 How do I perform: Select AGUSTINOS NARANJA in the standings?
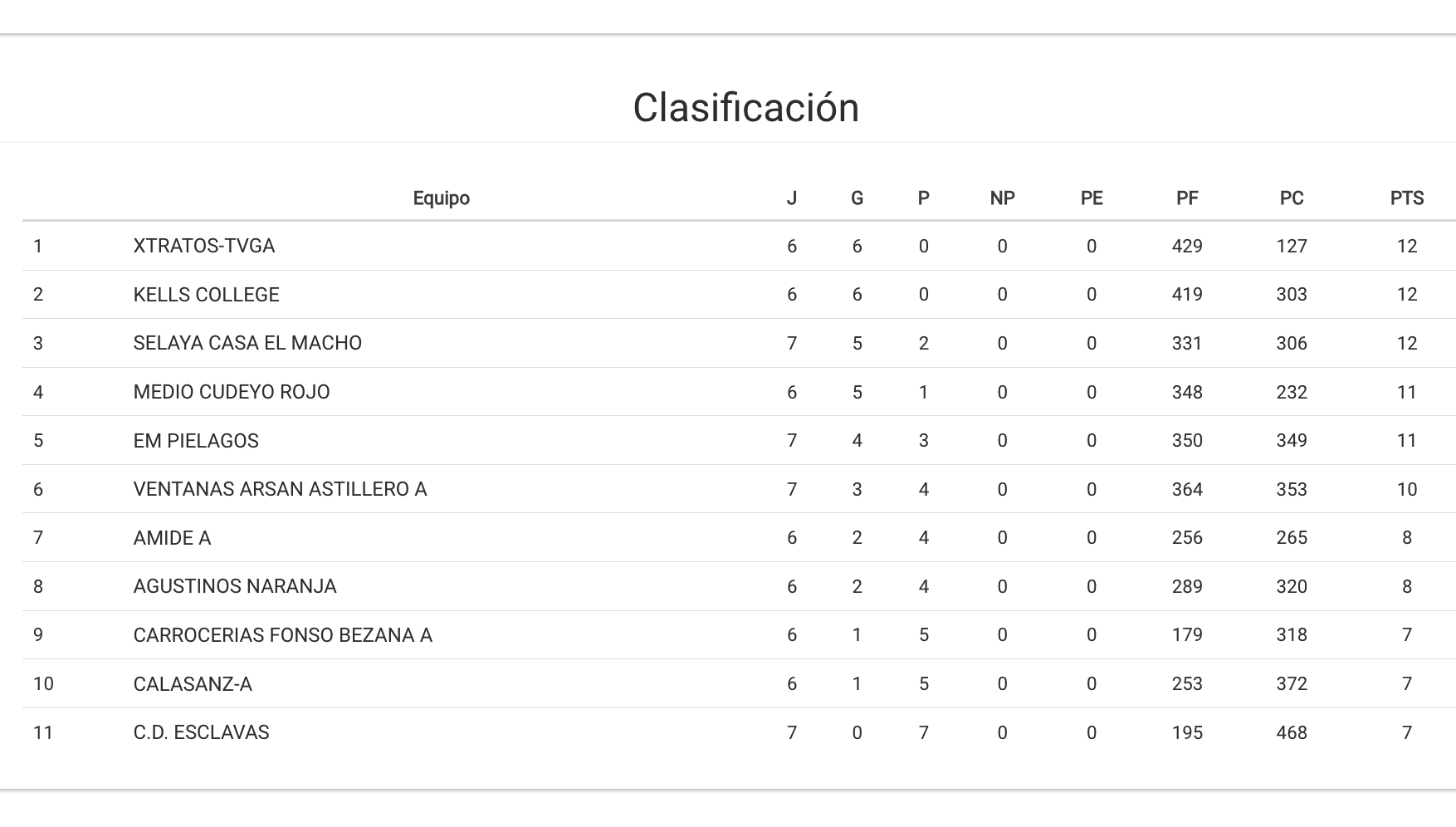coord(234,586)
